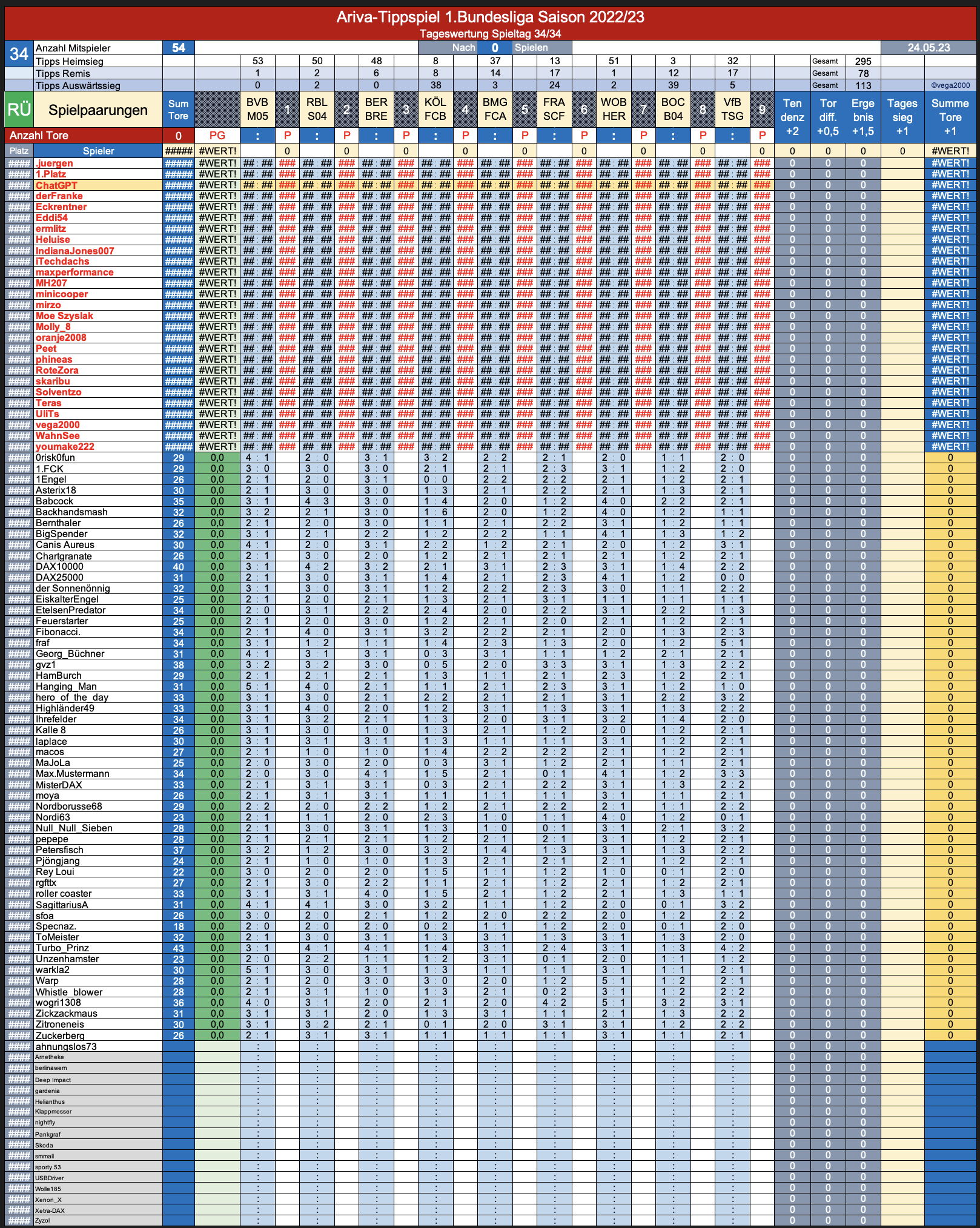Select the BMG FCA match header

[x=495, y=110]
